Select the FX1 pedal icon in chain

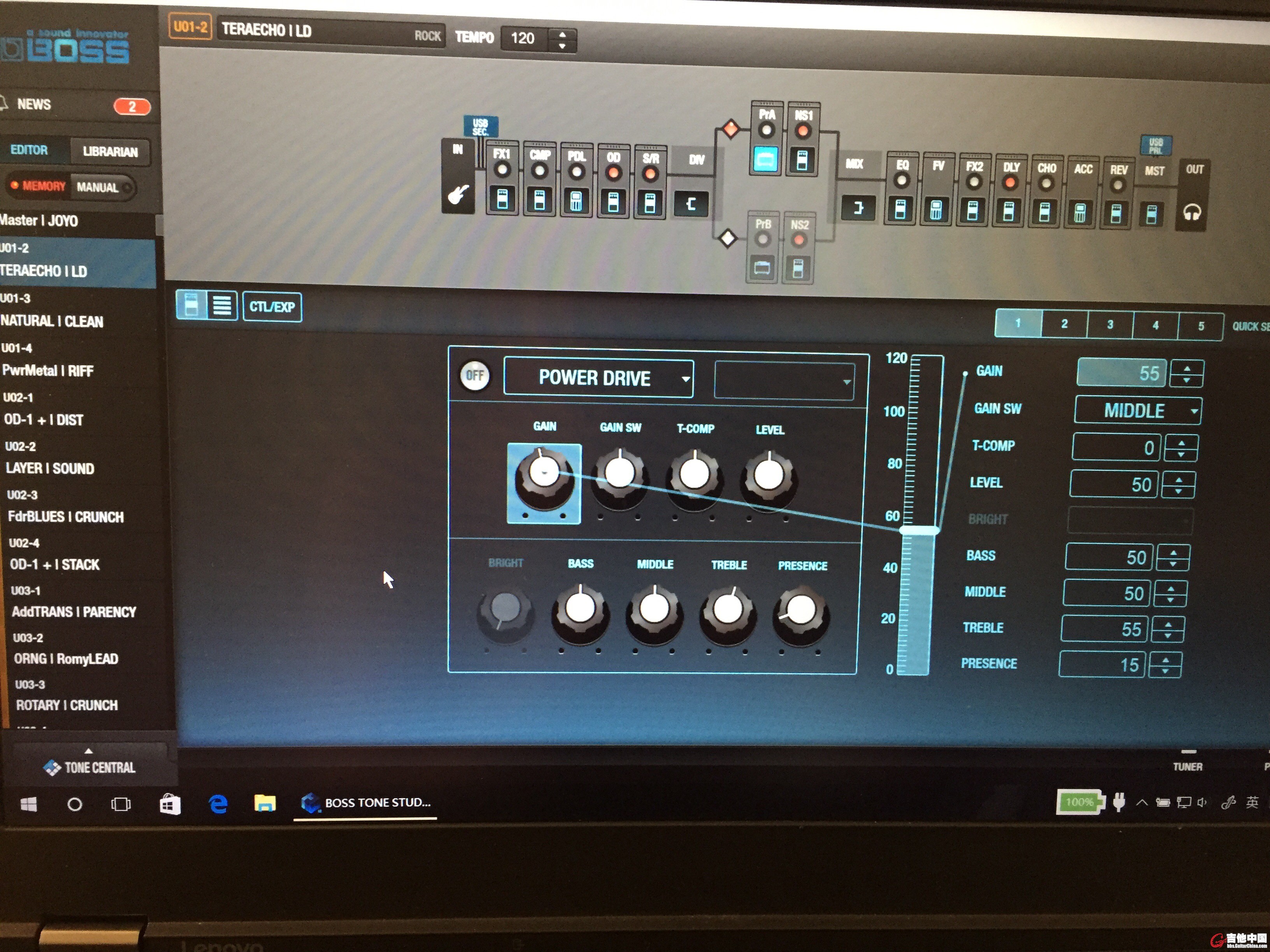point(502,200)
